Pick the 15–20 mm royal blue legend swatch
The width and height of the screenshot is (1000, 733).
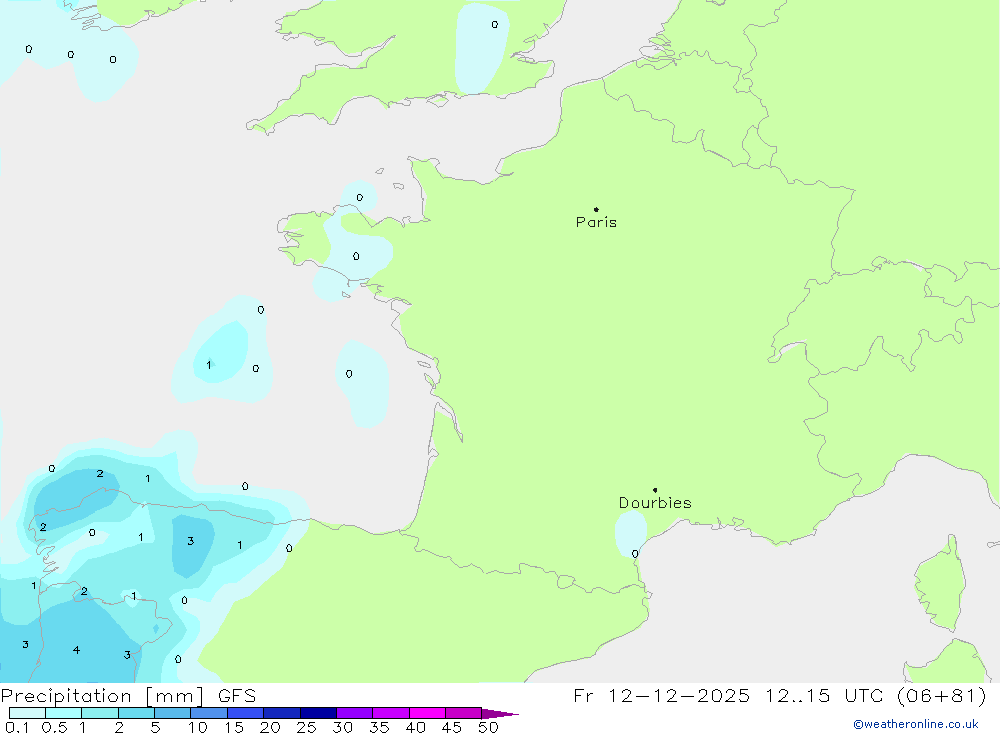245,713
